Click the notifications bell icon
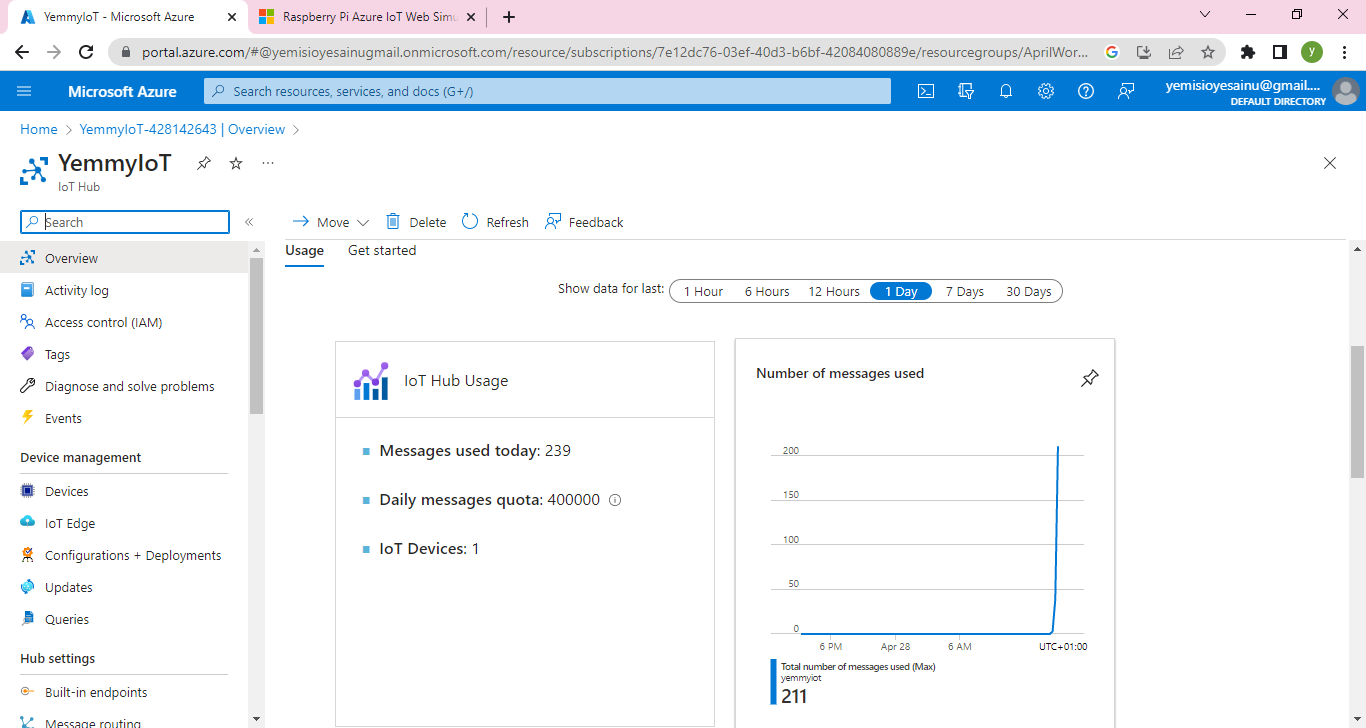Image resolution: width=1366 pixels, height=728 pixels. point(1006,91)
